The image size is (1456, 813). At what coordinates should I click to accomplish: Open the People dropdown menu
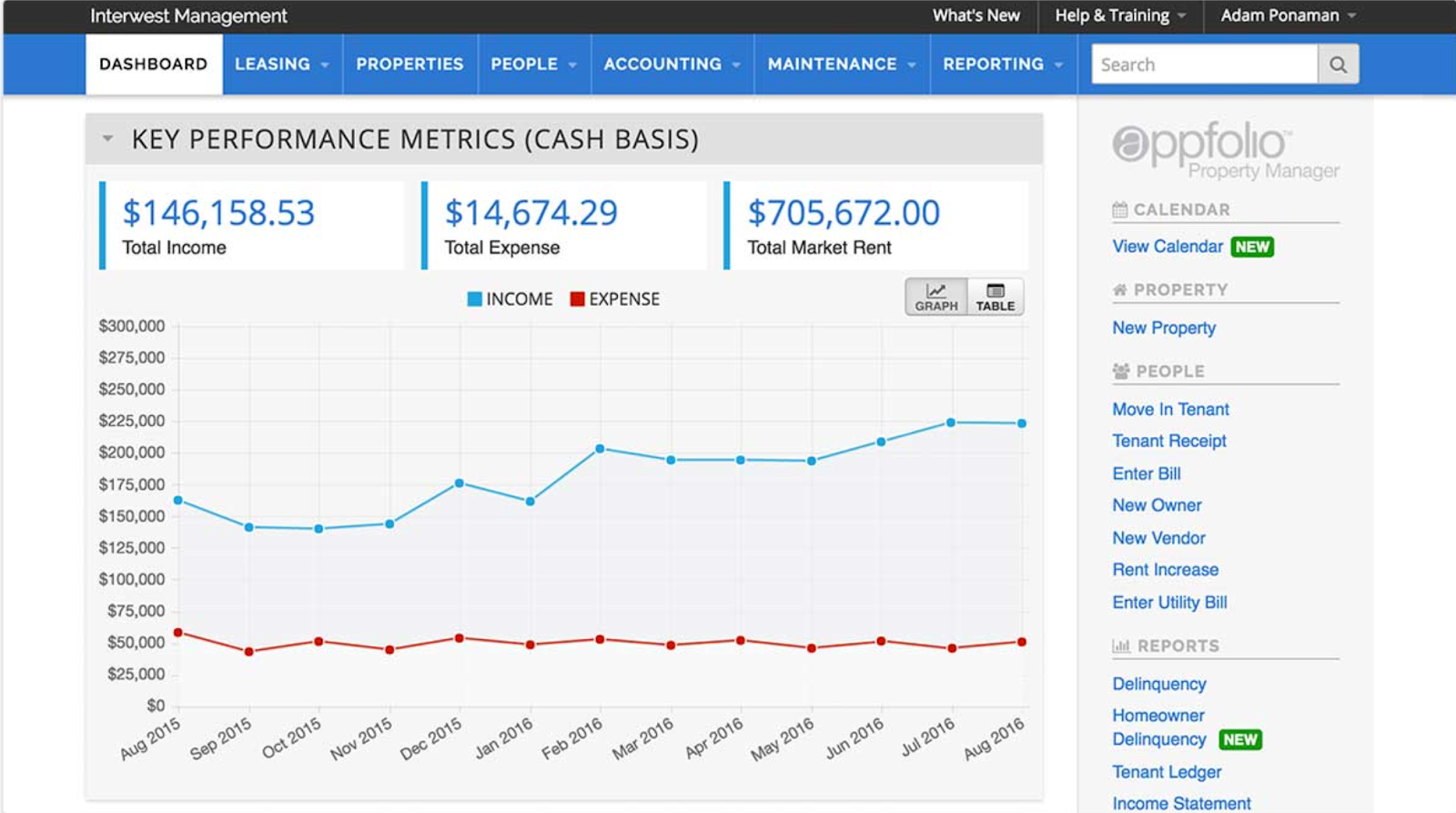534,65
